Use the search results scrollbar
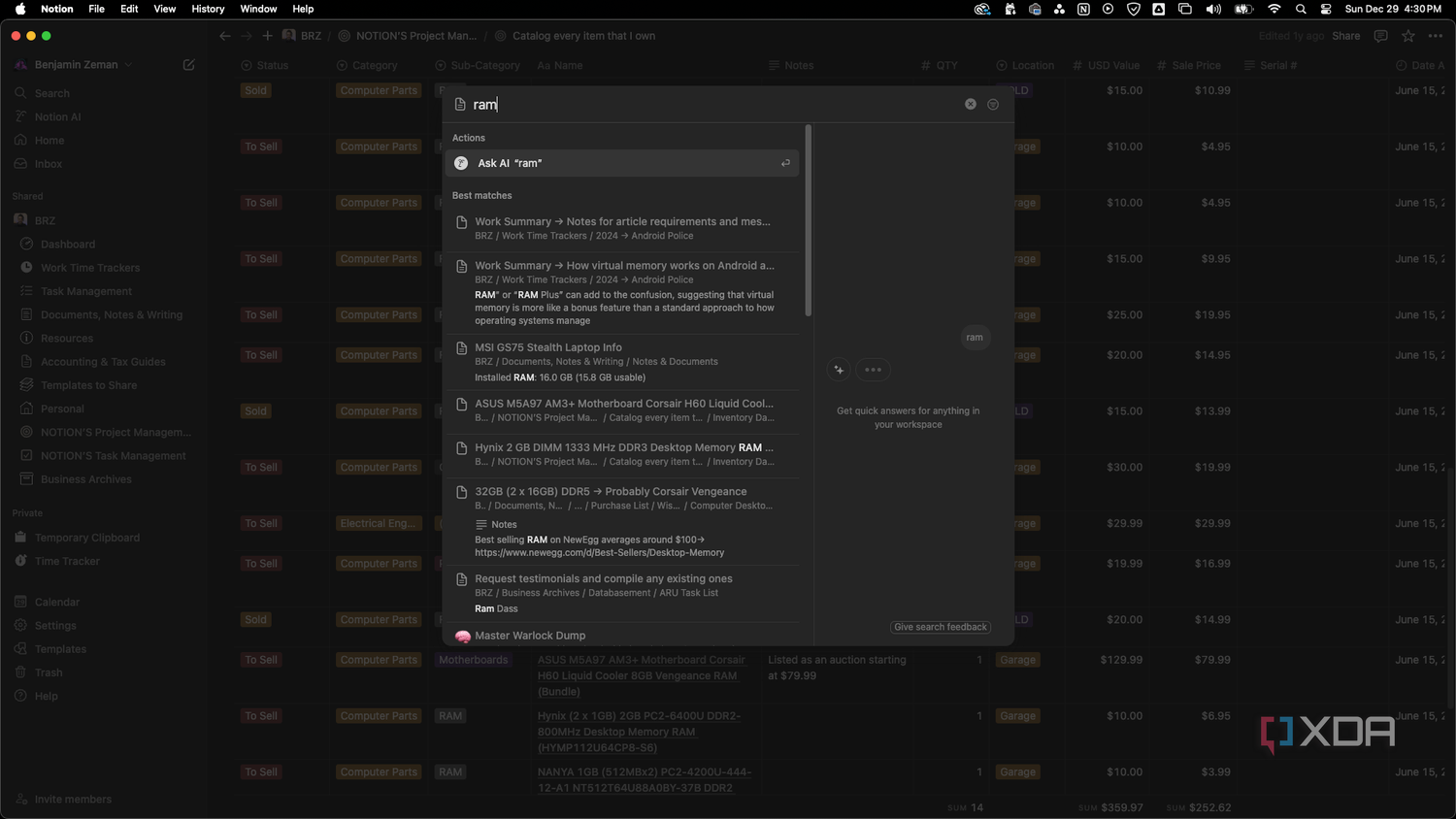Image resolution: width=1456 pixels, height=819 pixels. point(808,219)
